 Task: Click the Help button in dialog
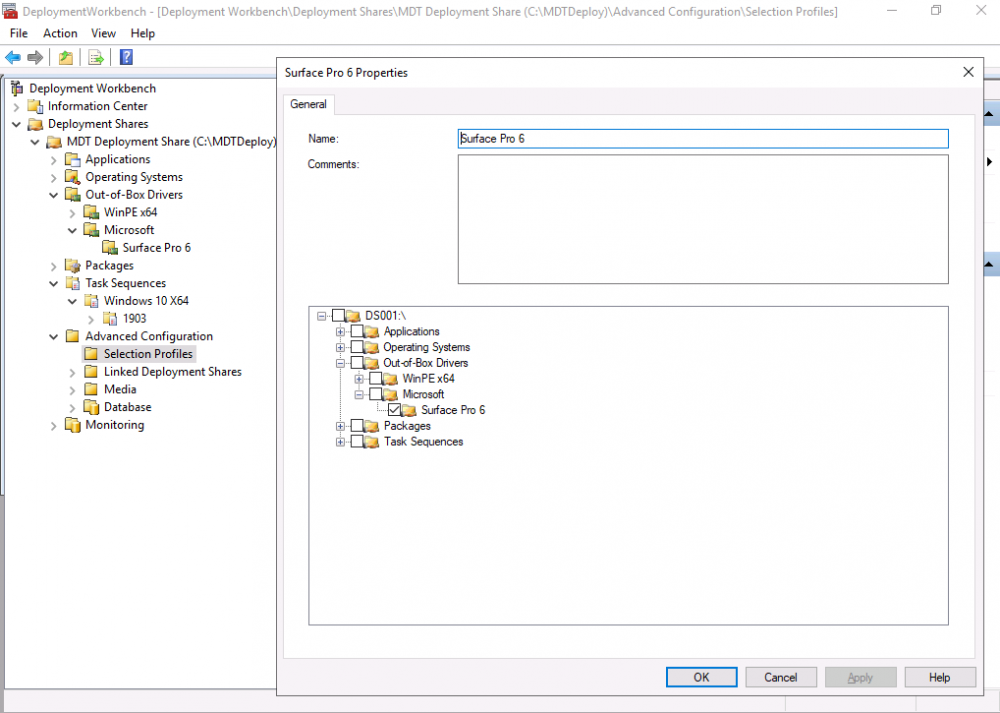[x=939, y=677]
